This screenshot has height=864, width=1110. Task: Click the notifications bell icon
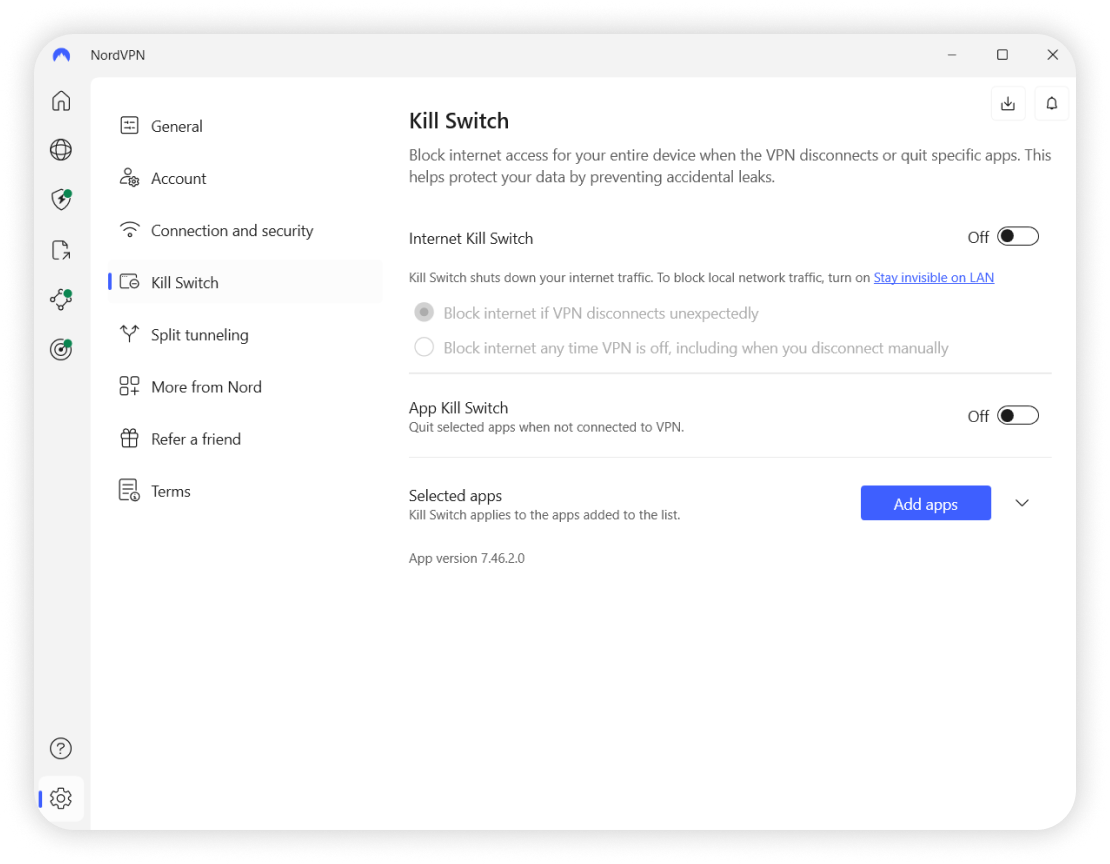[x=1052, y=104]
